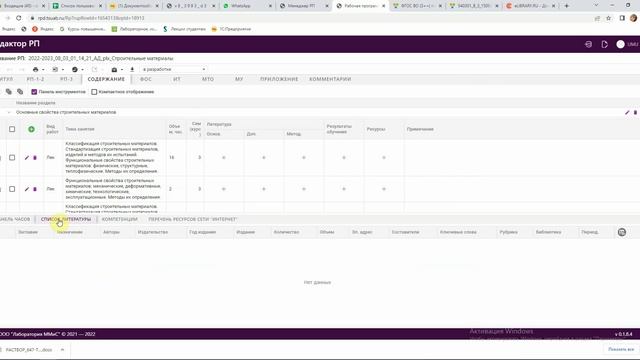Image resolution: width=640 pixels, height=360 pixels.
Task: Add main literature to the 2-hour row
Action: (x=224, y=189)
